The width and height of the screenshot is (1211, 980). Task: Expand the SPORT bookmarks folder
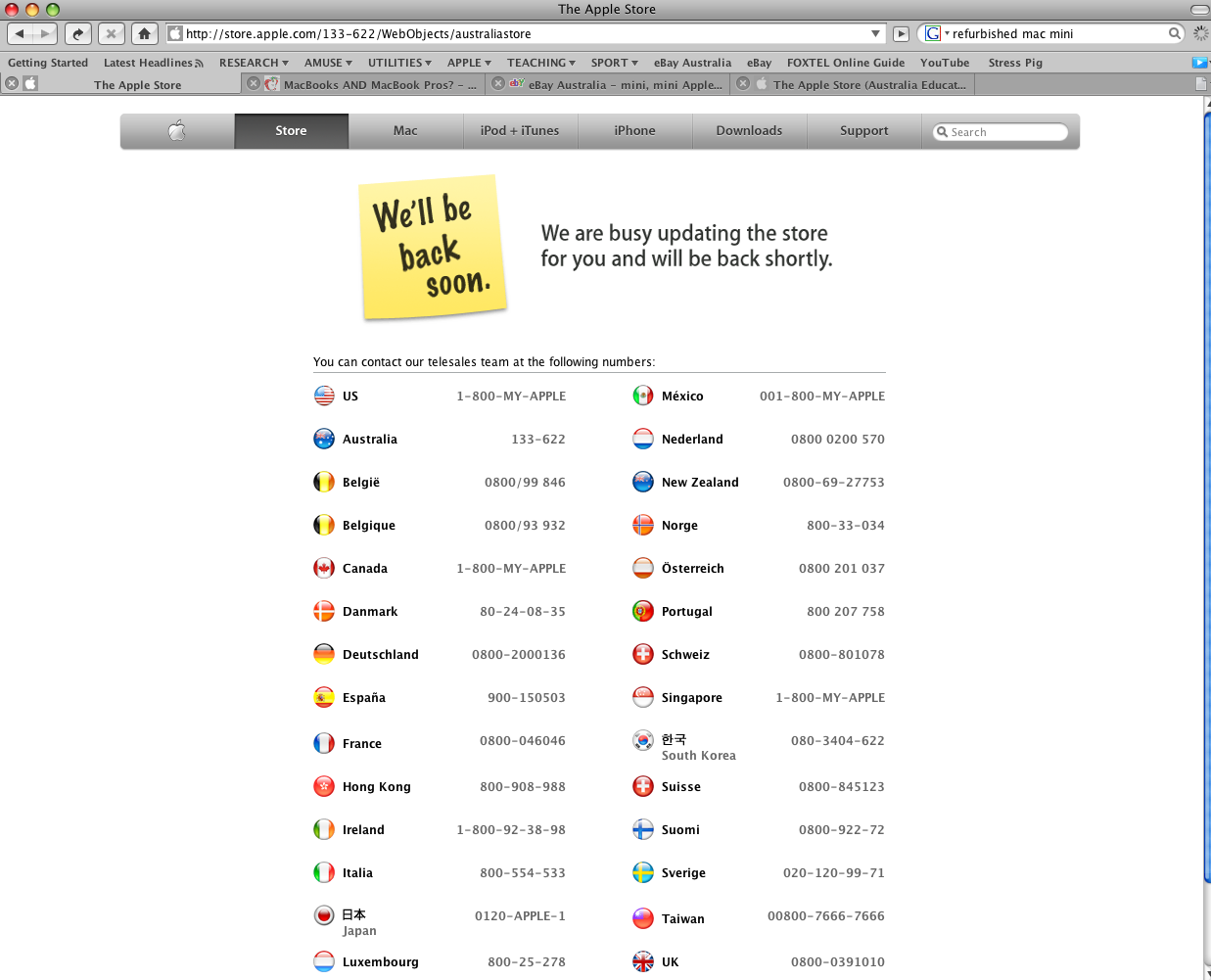614,63
